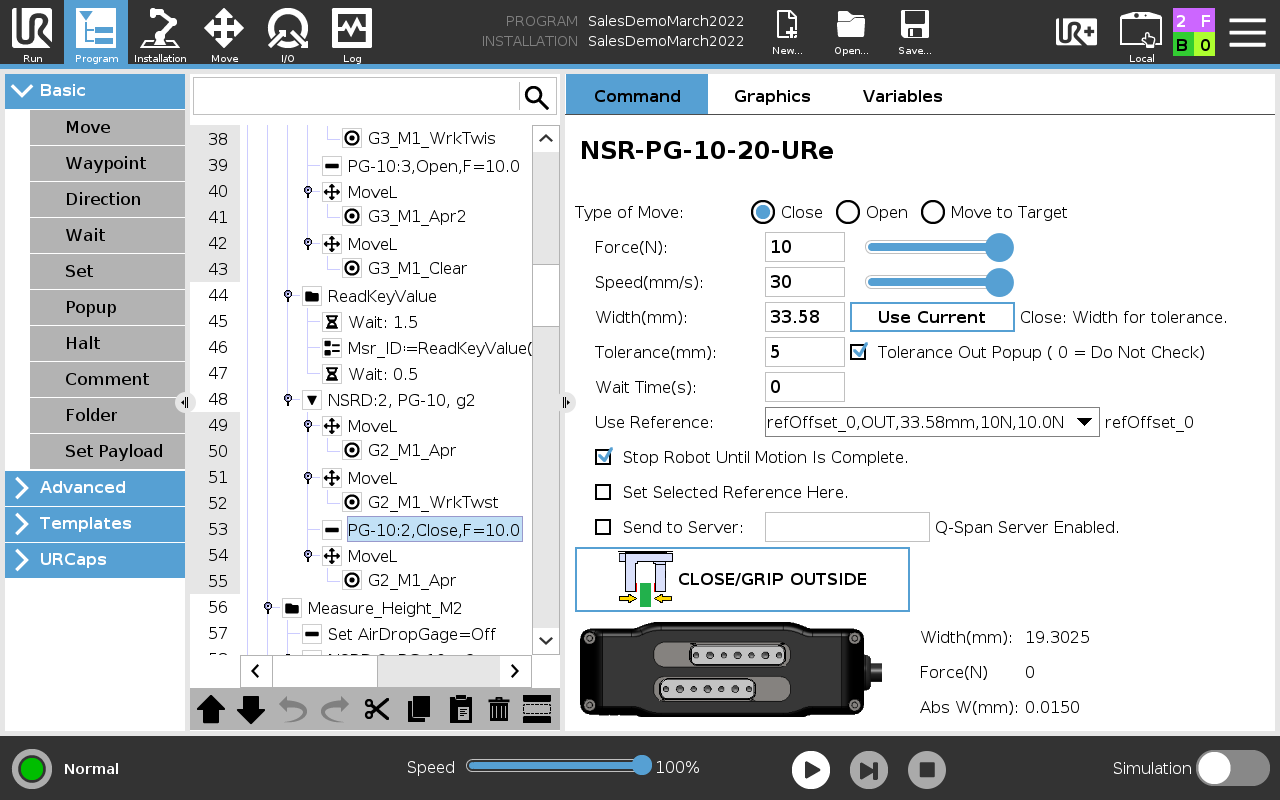Click the Width(mm) input field
The height and width of the screenshot is (800, 1280).
[805, 317]
